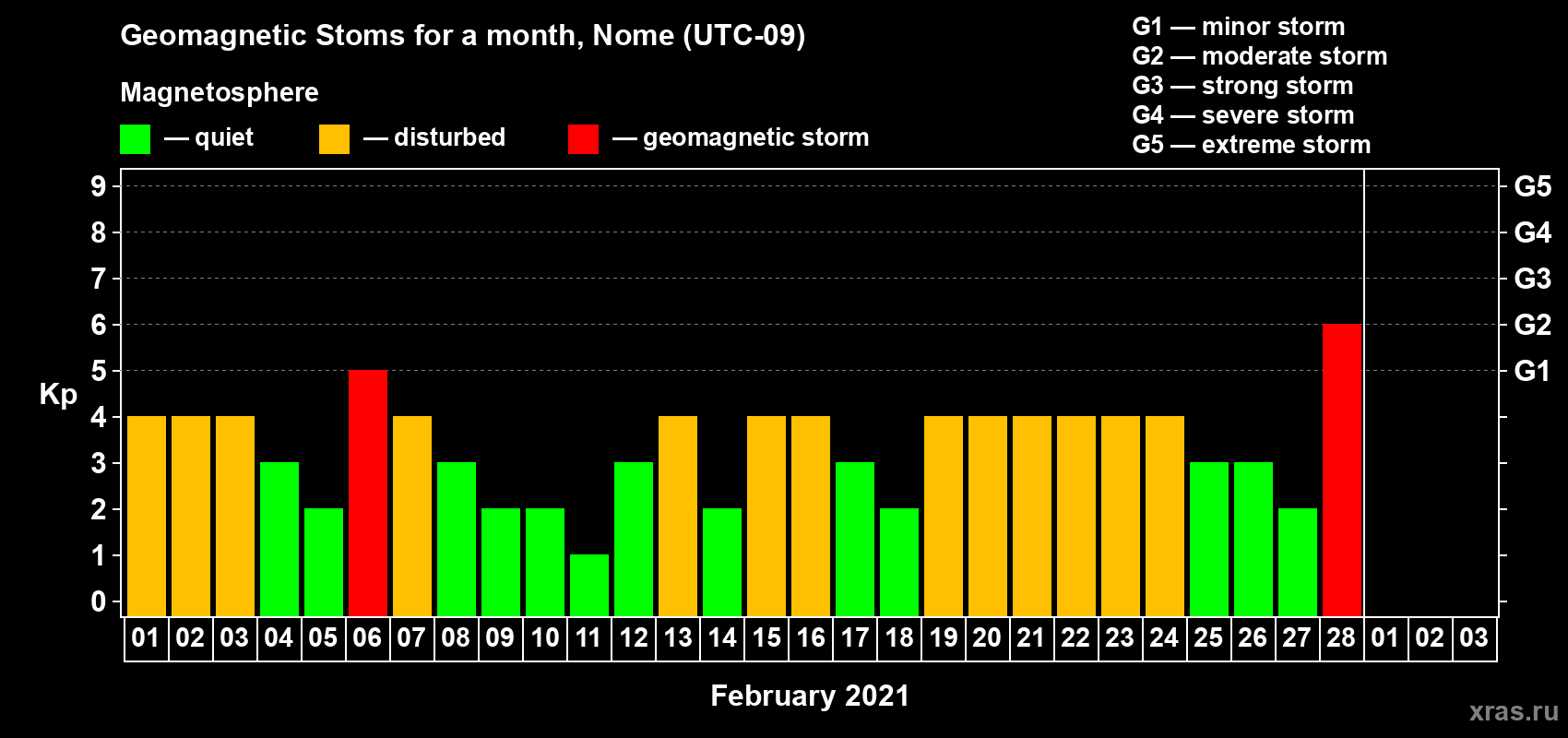Click the green bar for February 17

[855, 540]
